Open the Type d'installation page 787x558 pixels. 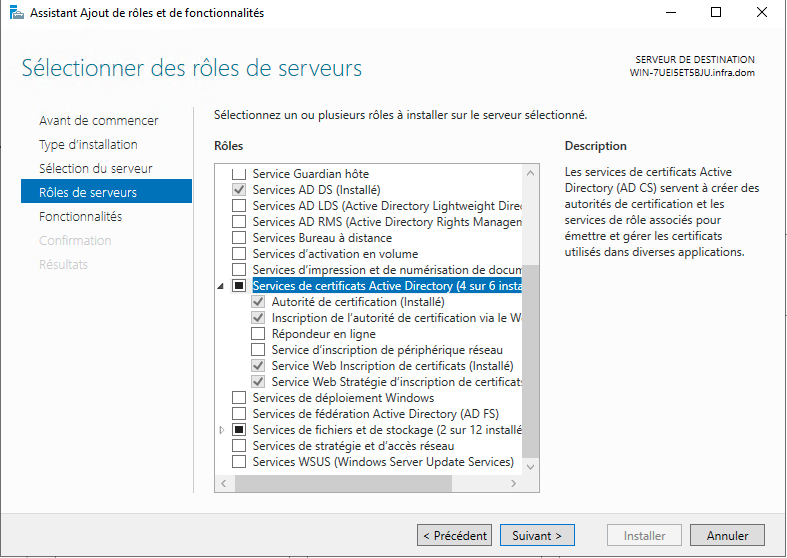pos(88,144)
